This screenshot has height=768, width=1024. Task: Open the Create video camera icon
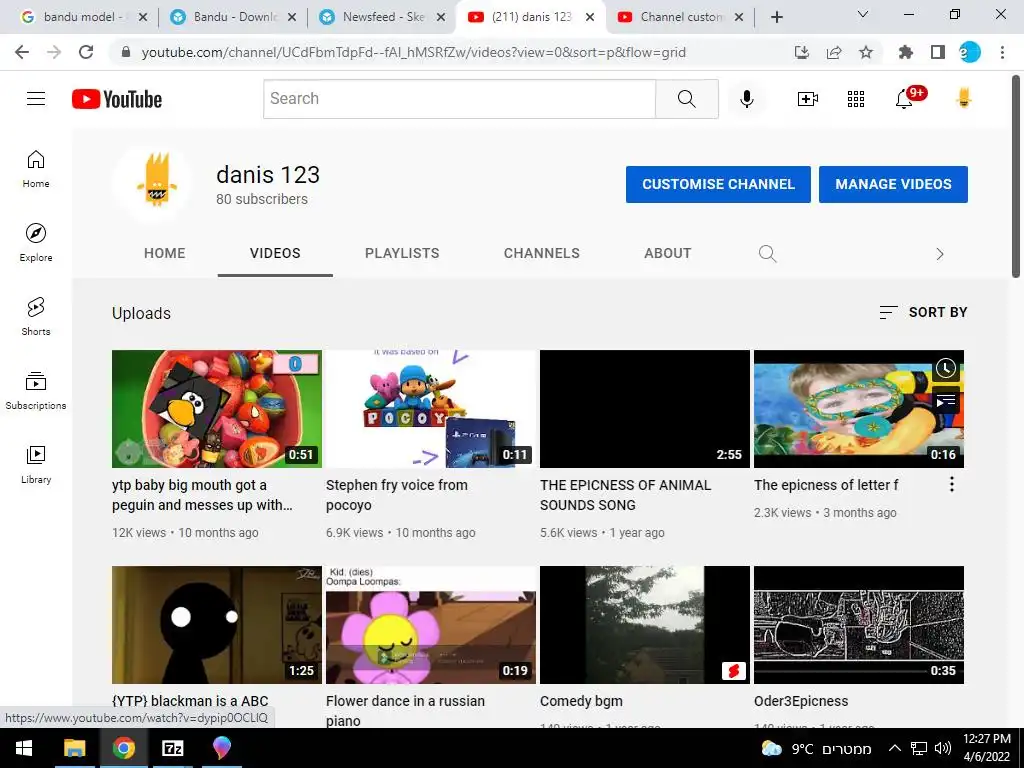point(808,99)
